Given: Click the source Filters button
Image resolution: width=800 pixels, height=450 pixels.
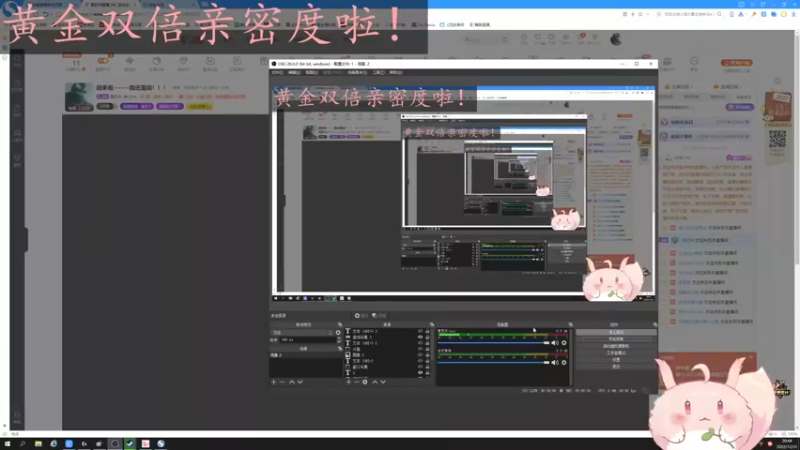Looking at the screenshot, I should click(379, 315).
